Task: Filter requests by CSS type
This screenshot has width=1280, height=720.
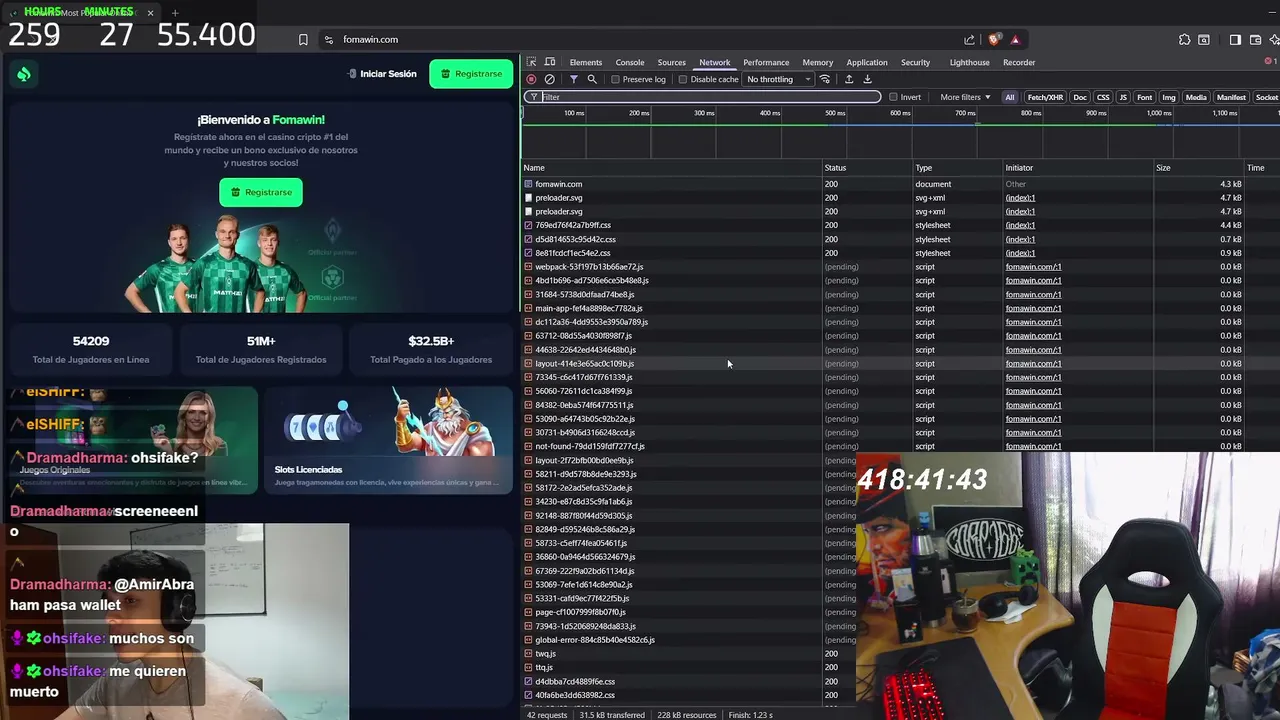Action: coord(1103,97)
